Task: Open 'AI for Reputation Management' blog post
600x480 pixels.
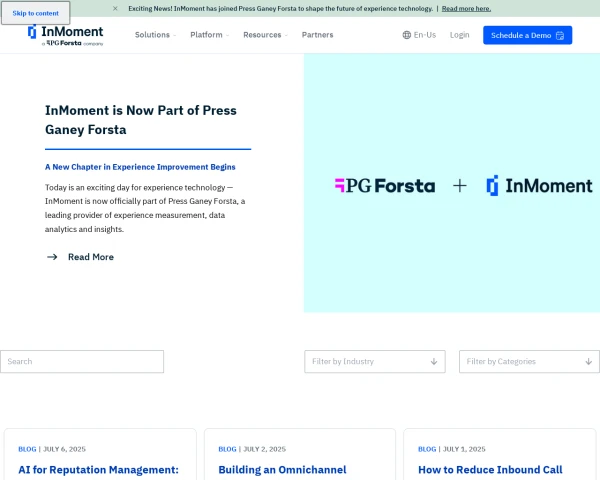Action: tap(98, 470)
